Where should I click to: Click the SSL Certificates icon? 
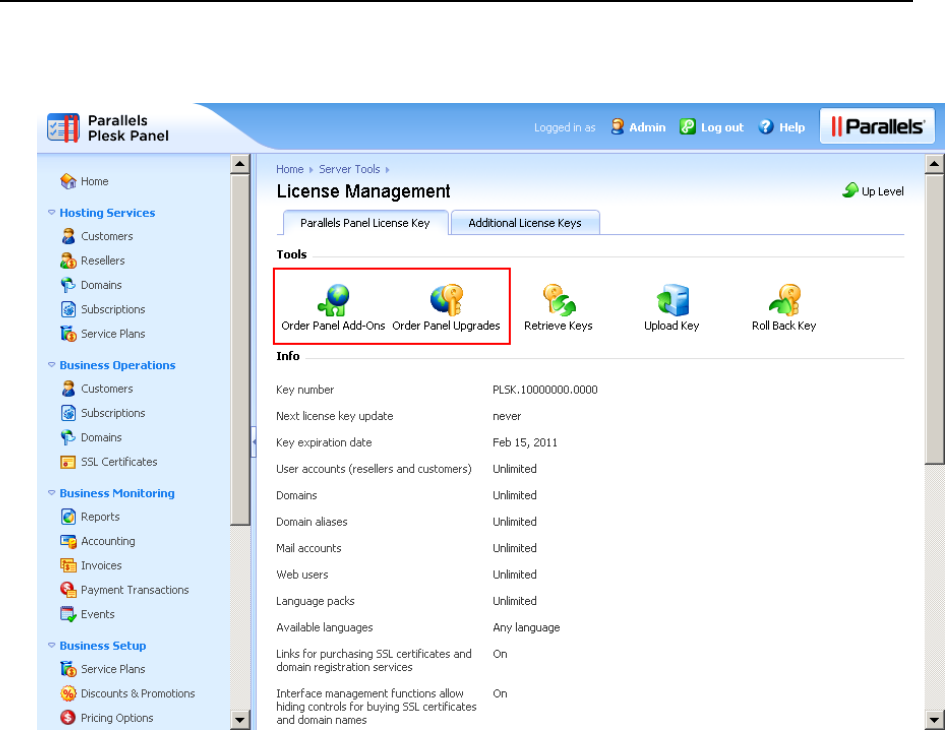(68, 462)
